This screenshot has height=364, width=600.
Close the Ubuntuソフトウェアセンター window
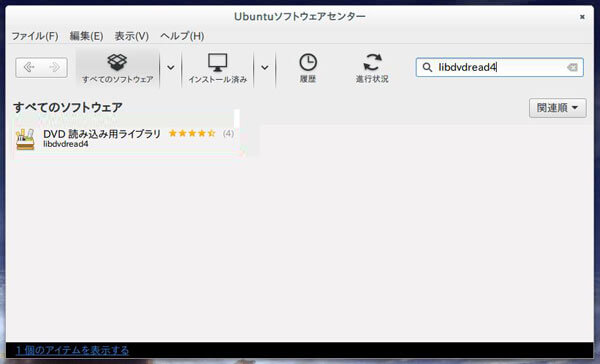click(582, 17)
